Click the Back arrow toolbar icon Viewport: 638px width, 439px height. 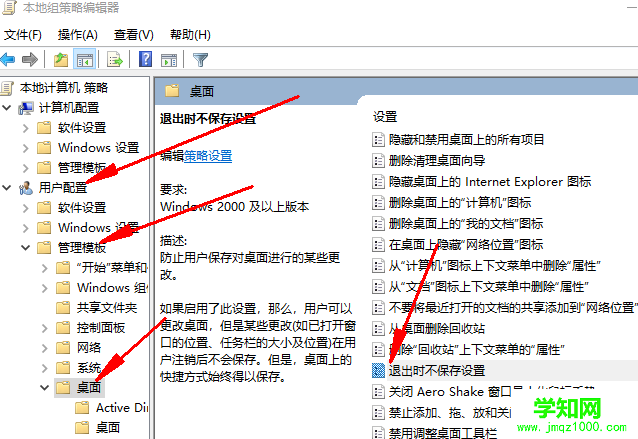click(x=8, y=60)
